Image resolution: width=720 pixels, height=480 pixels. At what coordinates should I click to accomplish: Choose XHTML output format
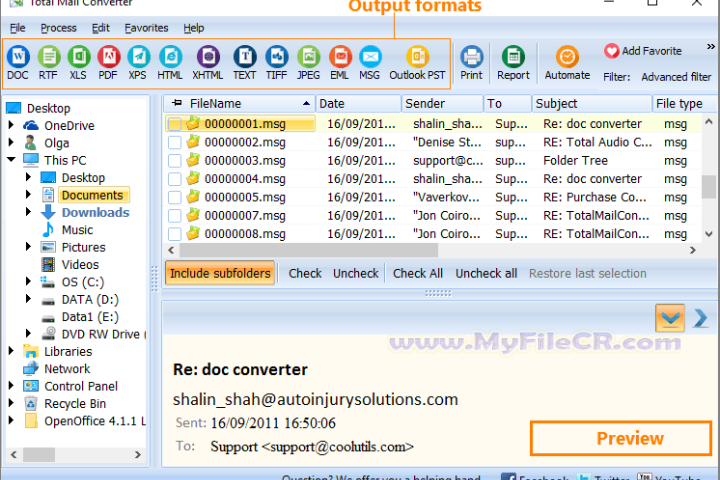[208, 63]
